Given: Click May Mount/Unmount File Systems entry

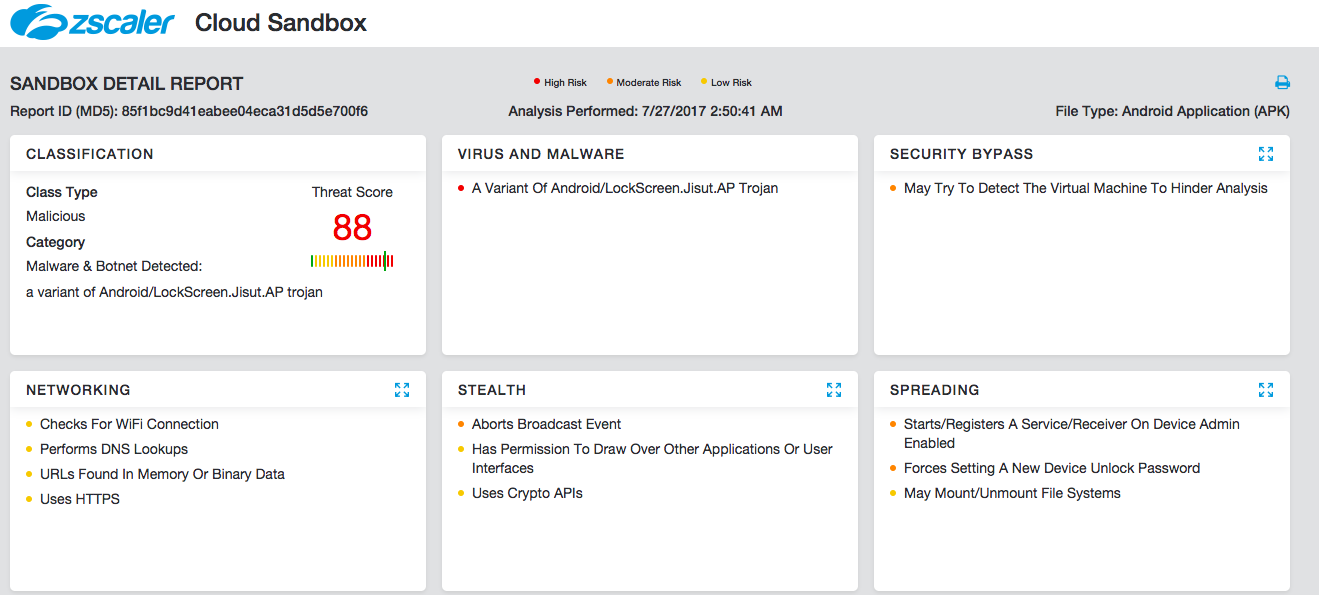Looking at the screenshot, I should coord(1012,493).
